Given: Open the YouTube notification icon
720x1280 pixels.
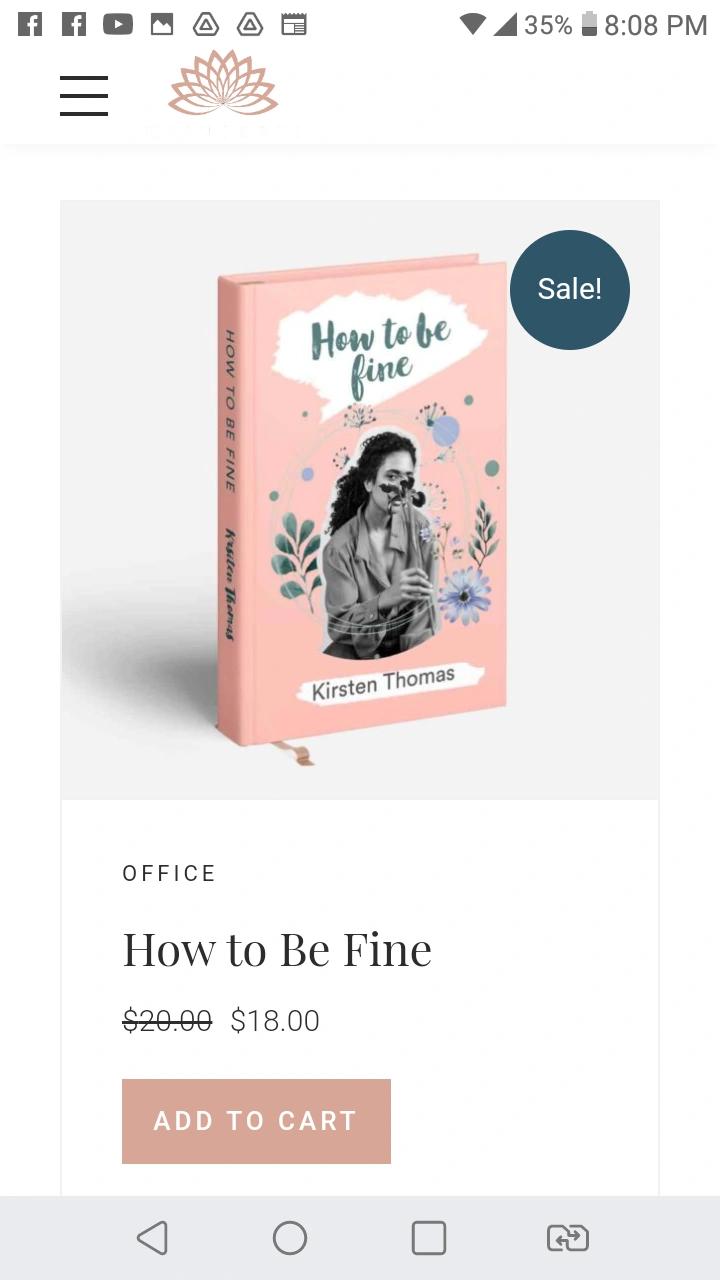Looking at the screenshot, I should 118,24.
